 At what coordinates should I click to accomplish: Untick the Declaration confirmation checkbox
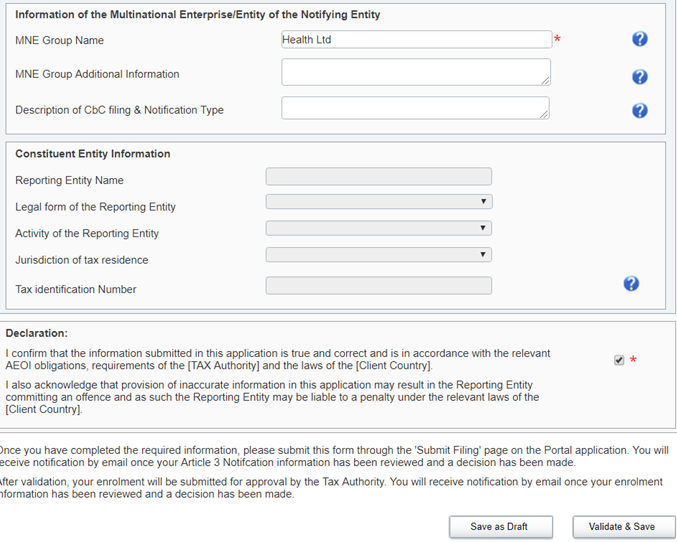click(619, 360)
